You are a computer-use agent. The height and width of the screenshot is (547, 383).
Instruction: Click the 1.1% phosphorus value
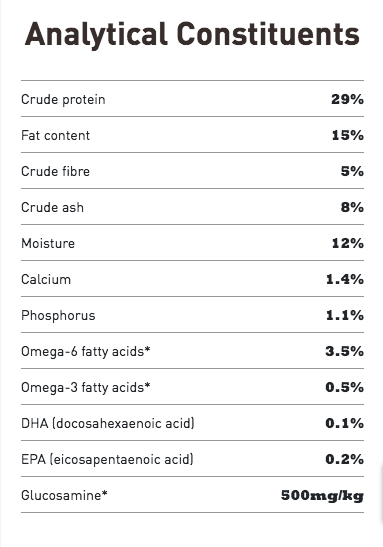coord(345,315)
